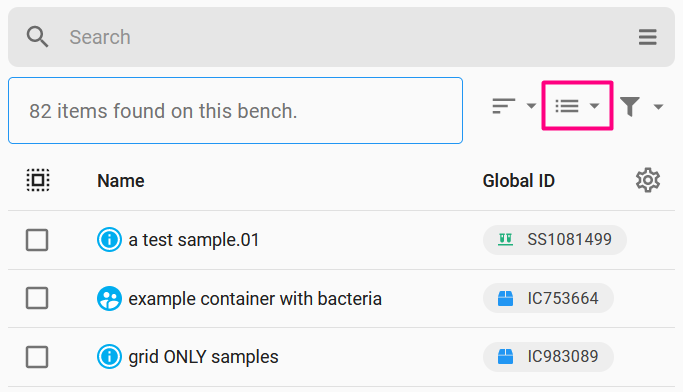The height and width of the screenshot is (392, 683).
Task: Toggle the select-all dotted square icon
Action: (x=38, y=180)
